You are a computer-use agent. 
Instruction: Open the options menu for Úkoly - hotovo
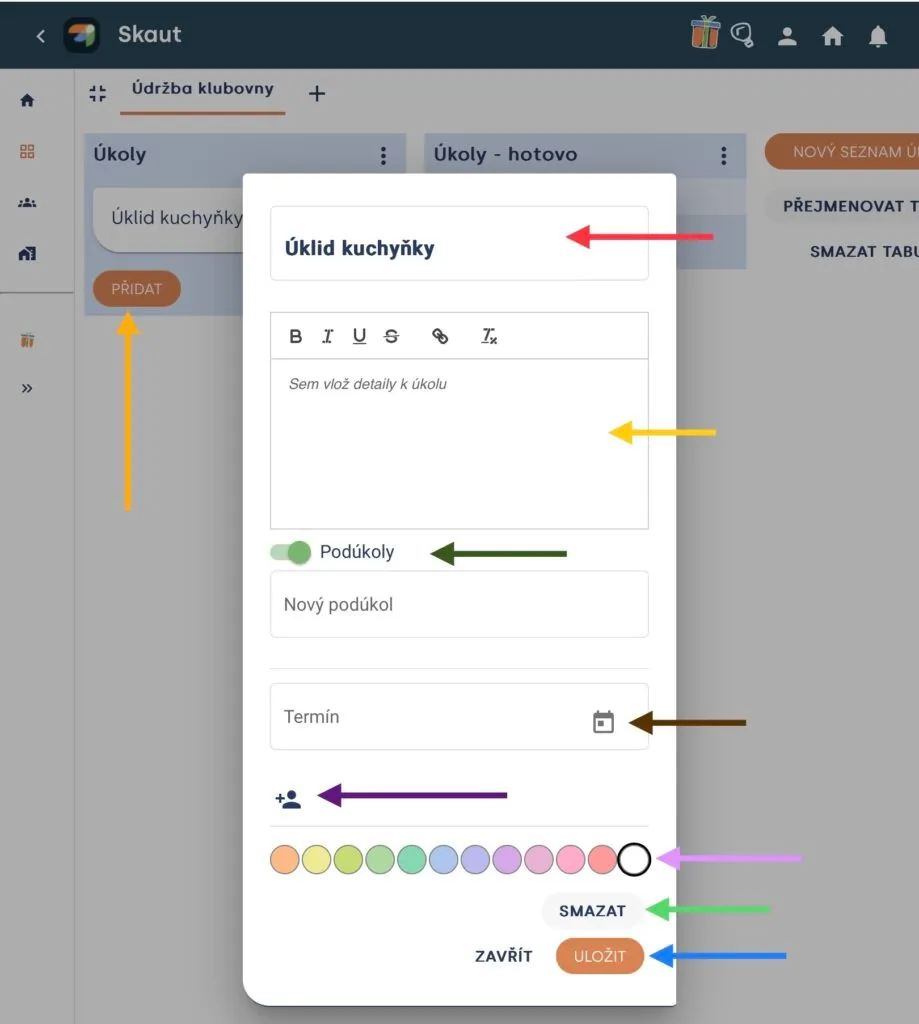point(723,155)
